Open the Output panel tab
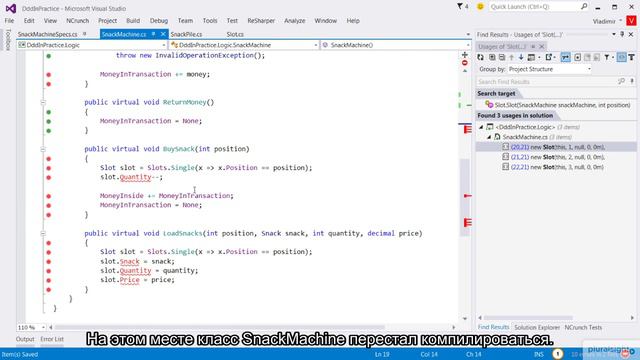640x360 pixels. pyautogui.click(x=25, y=339)
